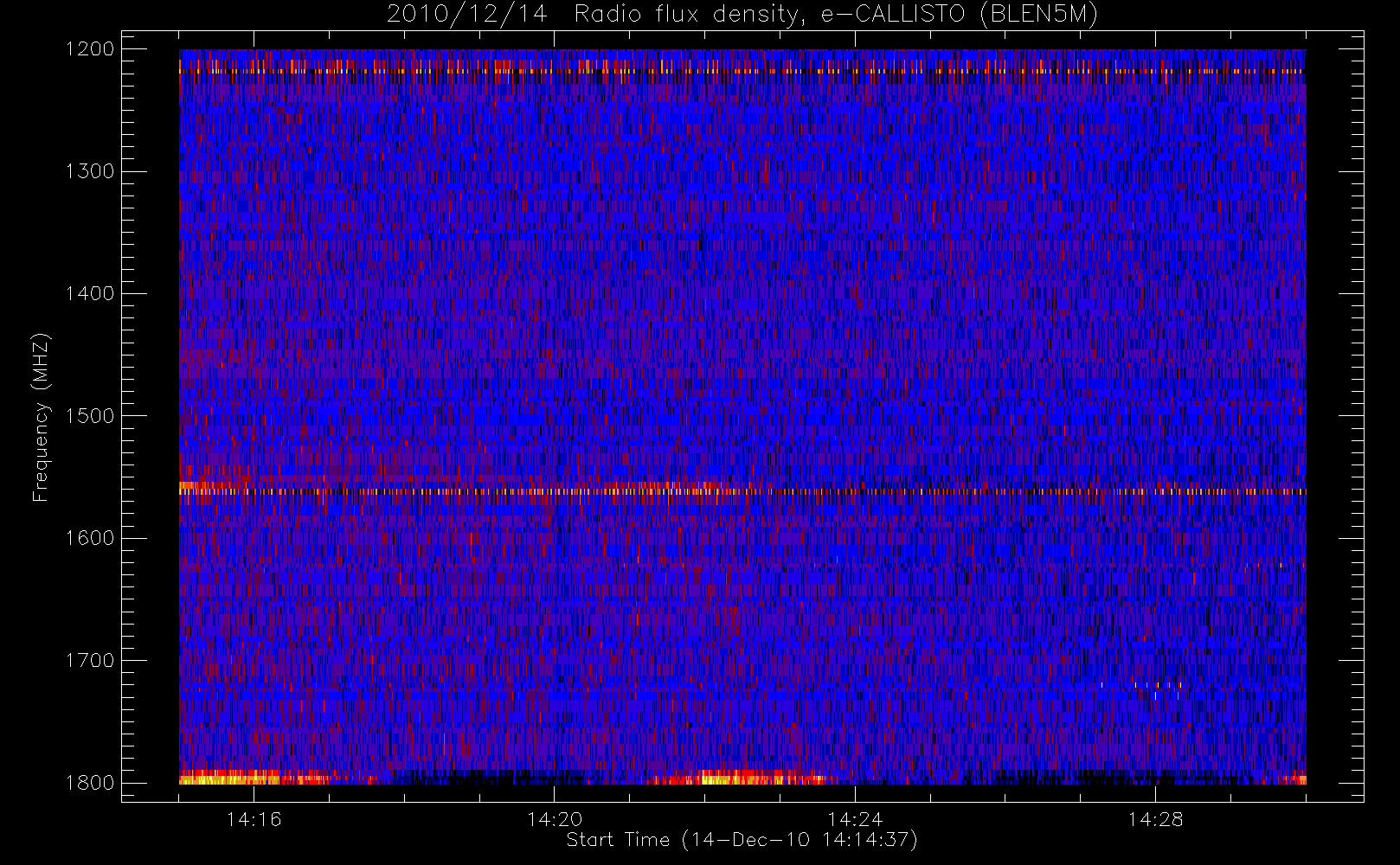Click the 14:28 time tick label
Screen dimensions: 1400x865
point(1155,819)
